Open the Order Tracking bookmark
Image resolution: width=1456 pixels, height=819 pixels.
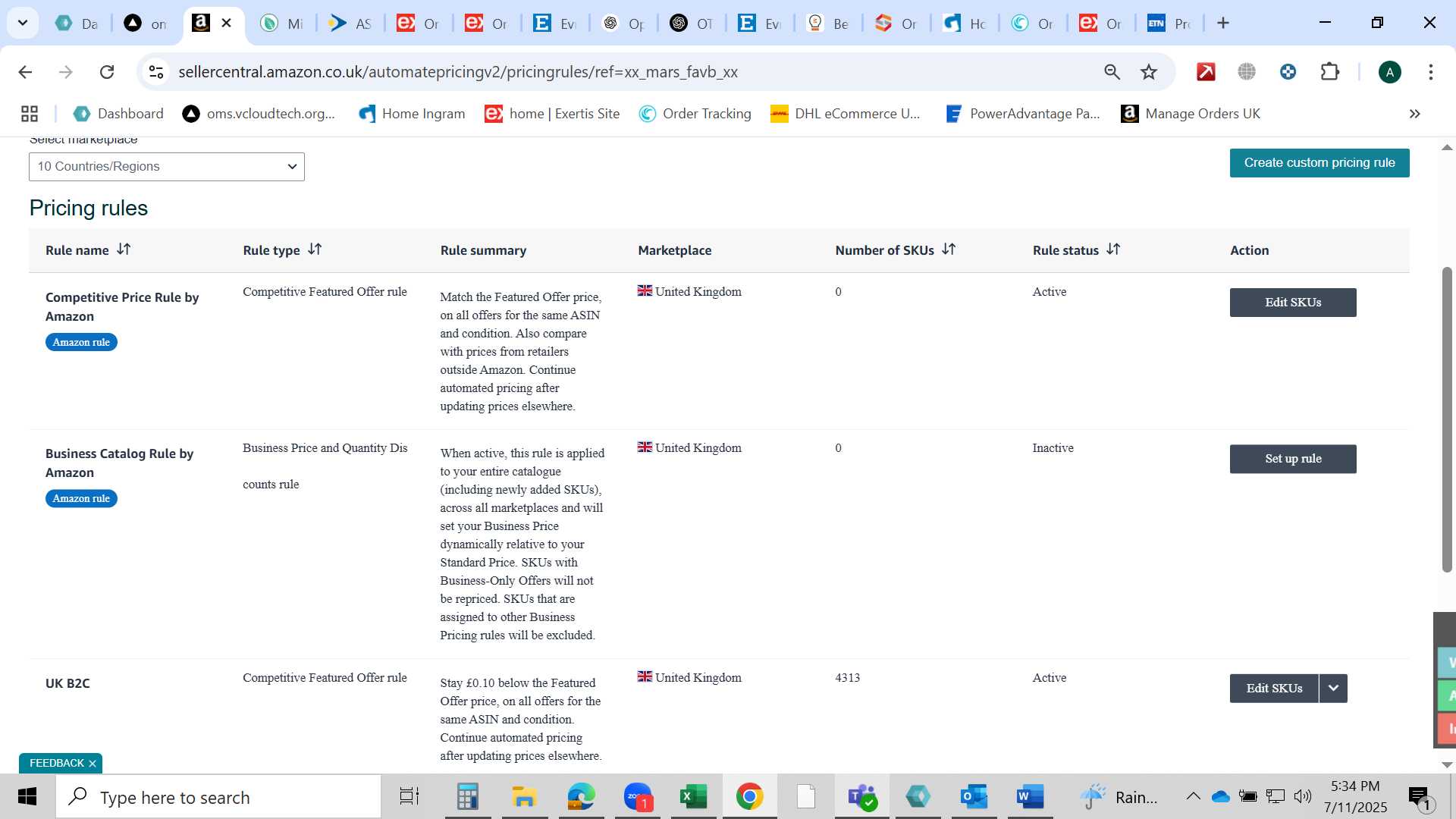pos(695,114)
